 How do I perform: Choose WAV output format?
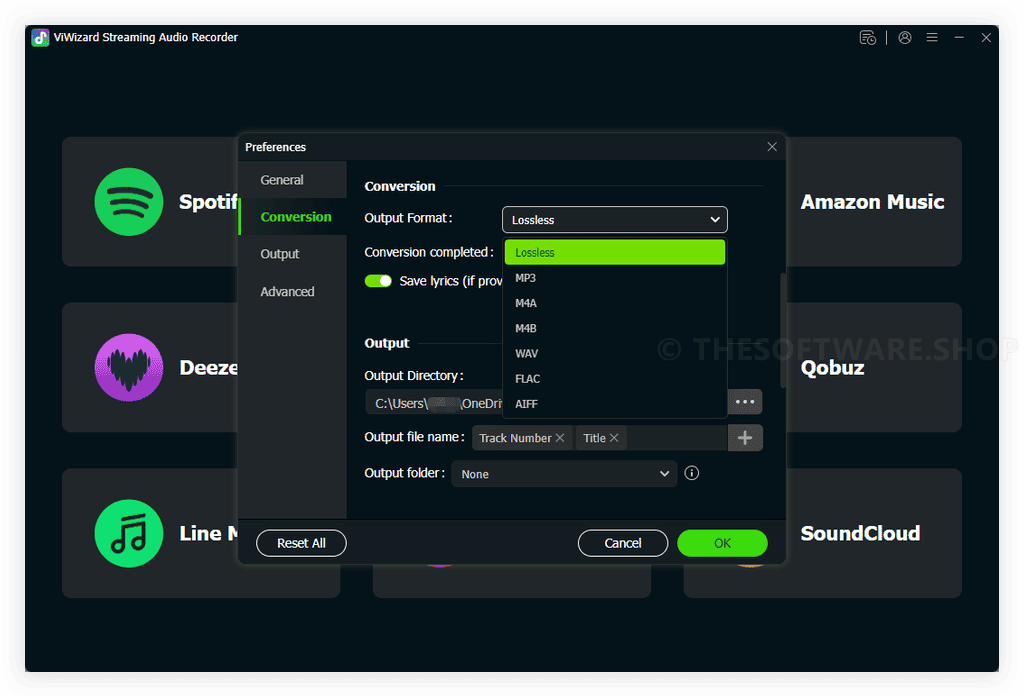pos(615,353)
